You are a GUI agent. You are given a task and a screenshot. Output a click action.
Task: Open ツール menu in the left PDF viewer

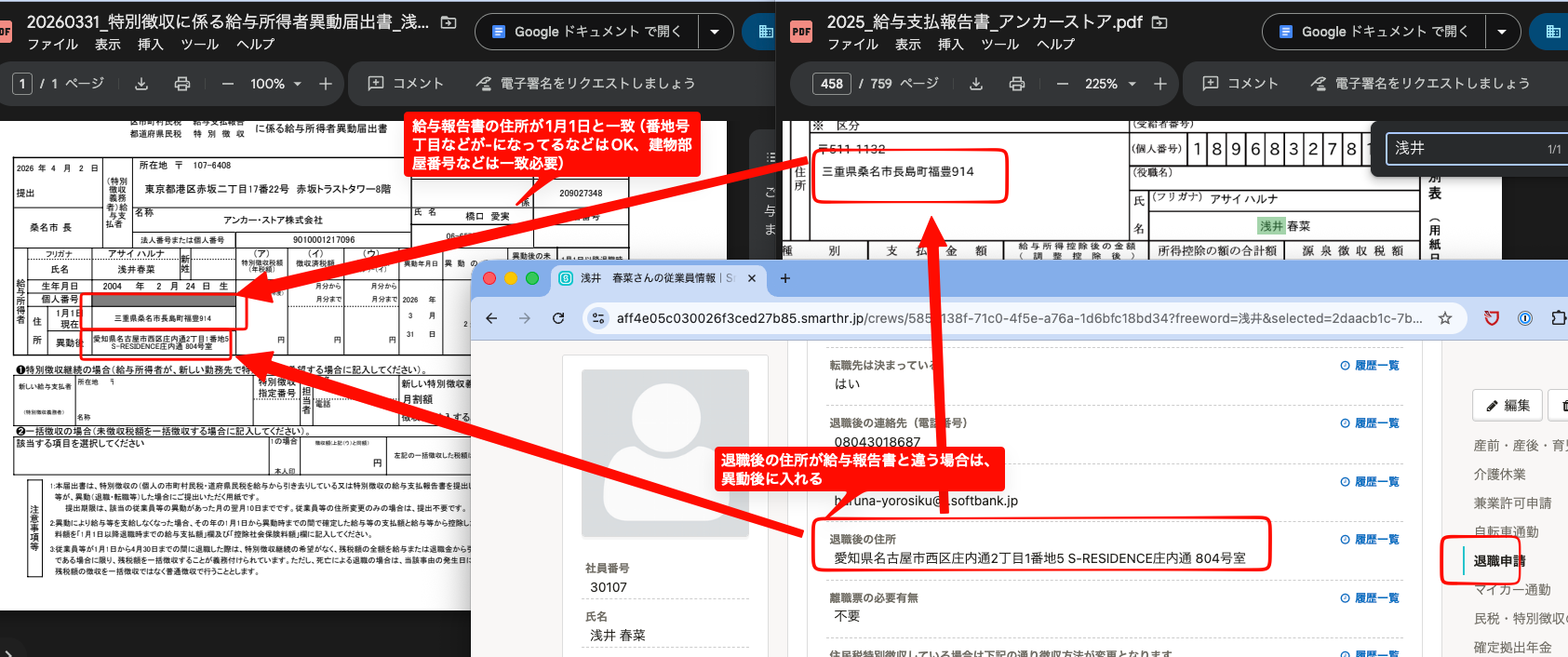tap(199, 45)
